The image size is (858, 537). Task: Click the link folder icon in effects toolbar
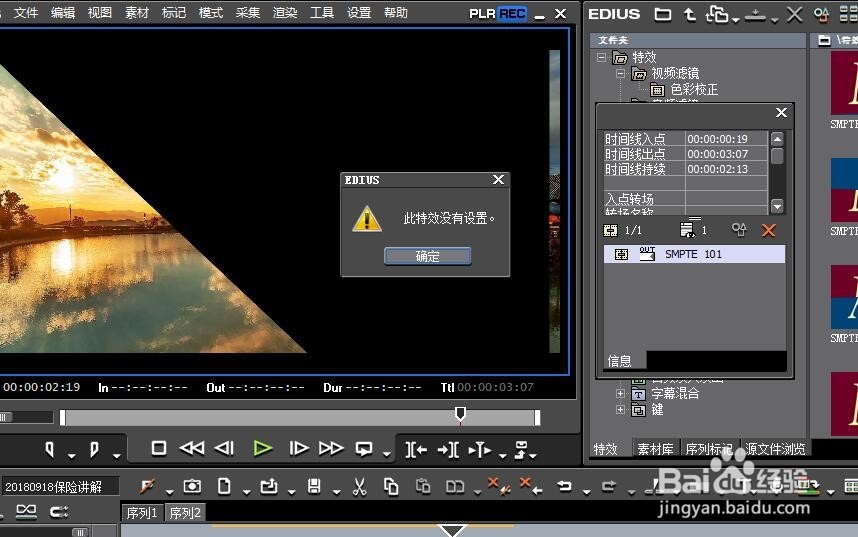717,14
